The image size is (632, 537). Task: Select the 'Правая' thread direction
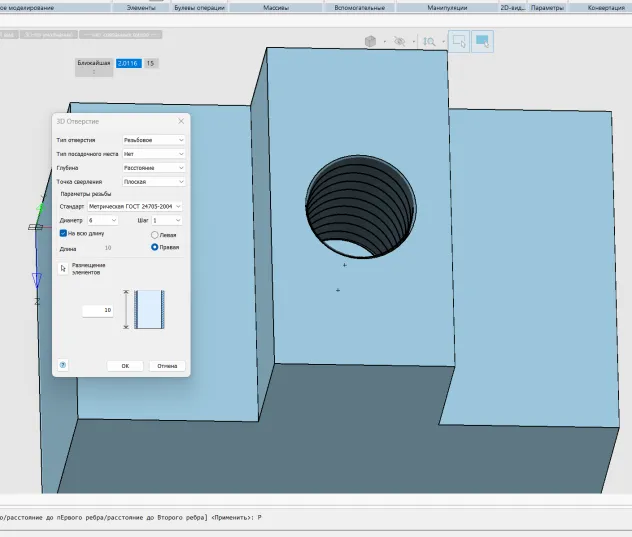155,246
